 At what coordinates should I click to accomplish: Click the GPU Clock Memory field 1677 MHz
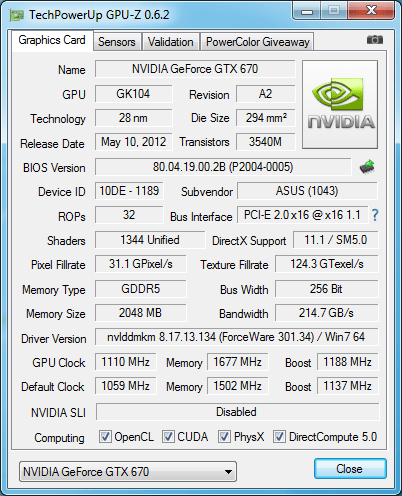coord(237,362)
